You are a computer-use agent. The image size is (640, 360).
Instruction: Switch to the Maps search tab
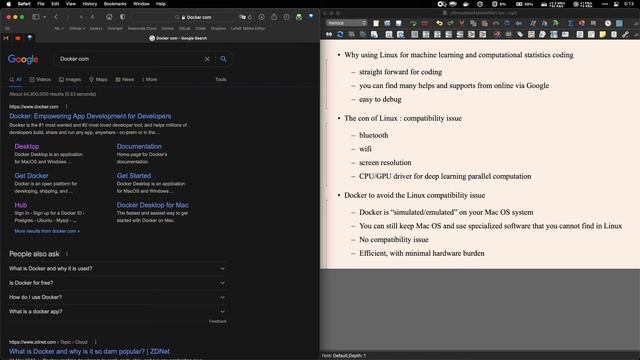[98, 79]
